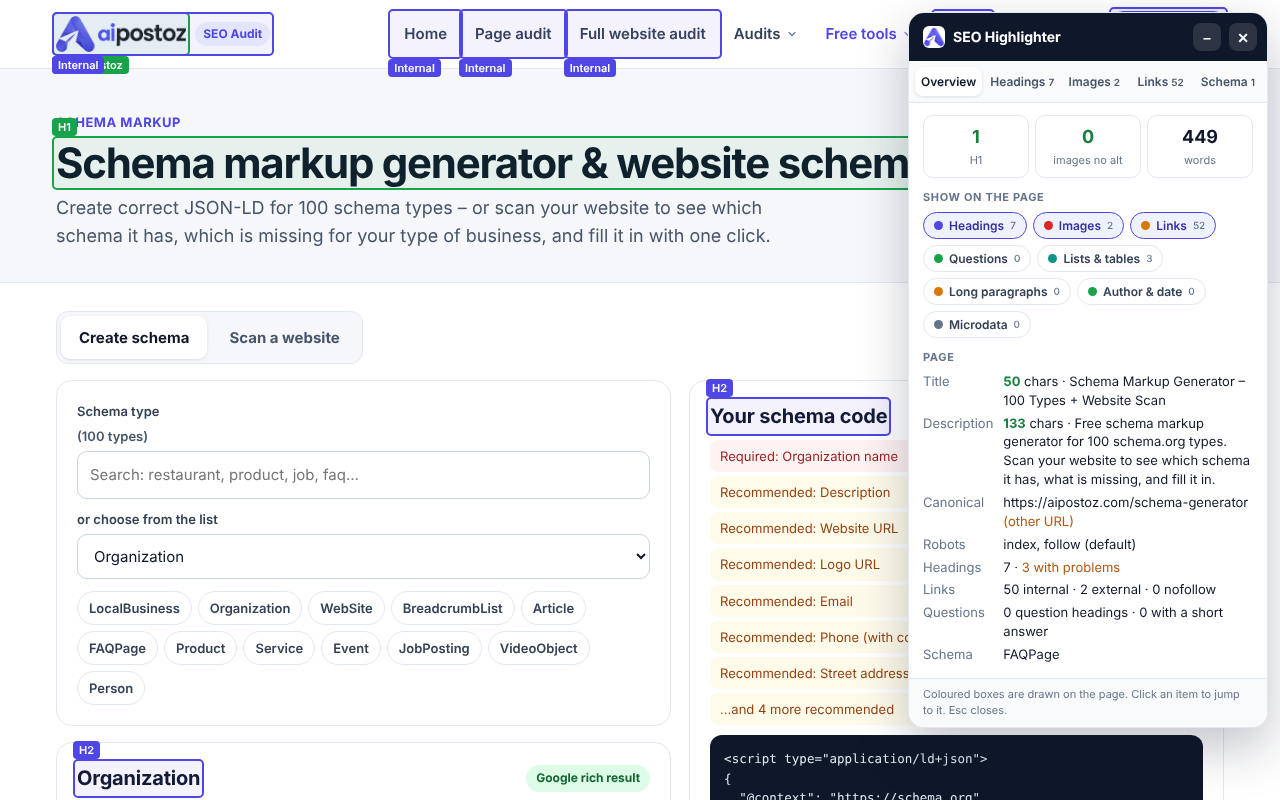
Task: Open the Page audit nav link
Action: click(513, 34)
